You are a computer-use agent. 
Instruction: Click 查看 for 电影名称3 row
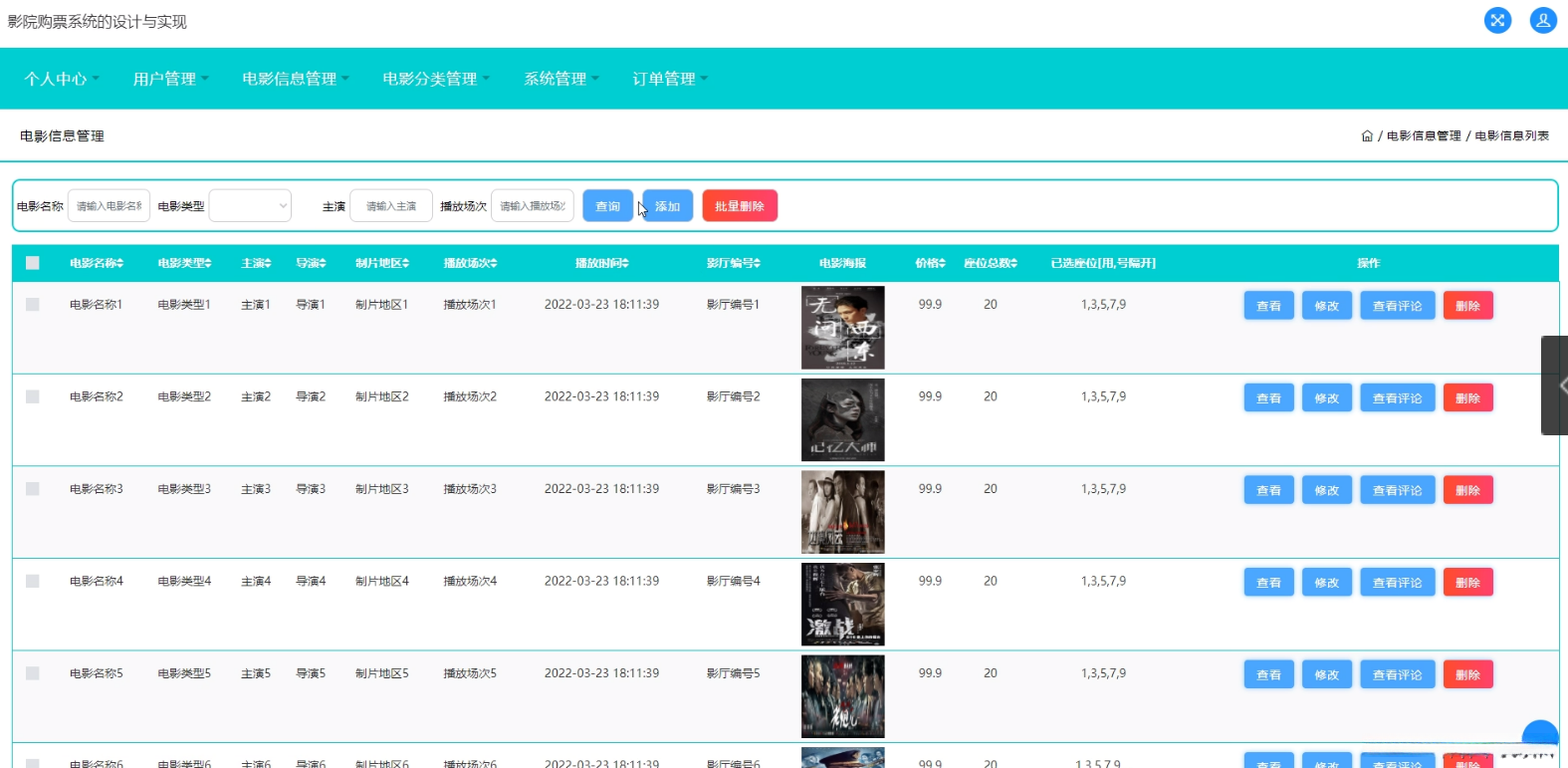coord(1269,490)
